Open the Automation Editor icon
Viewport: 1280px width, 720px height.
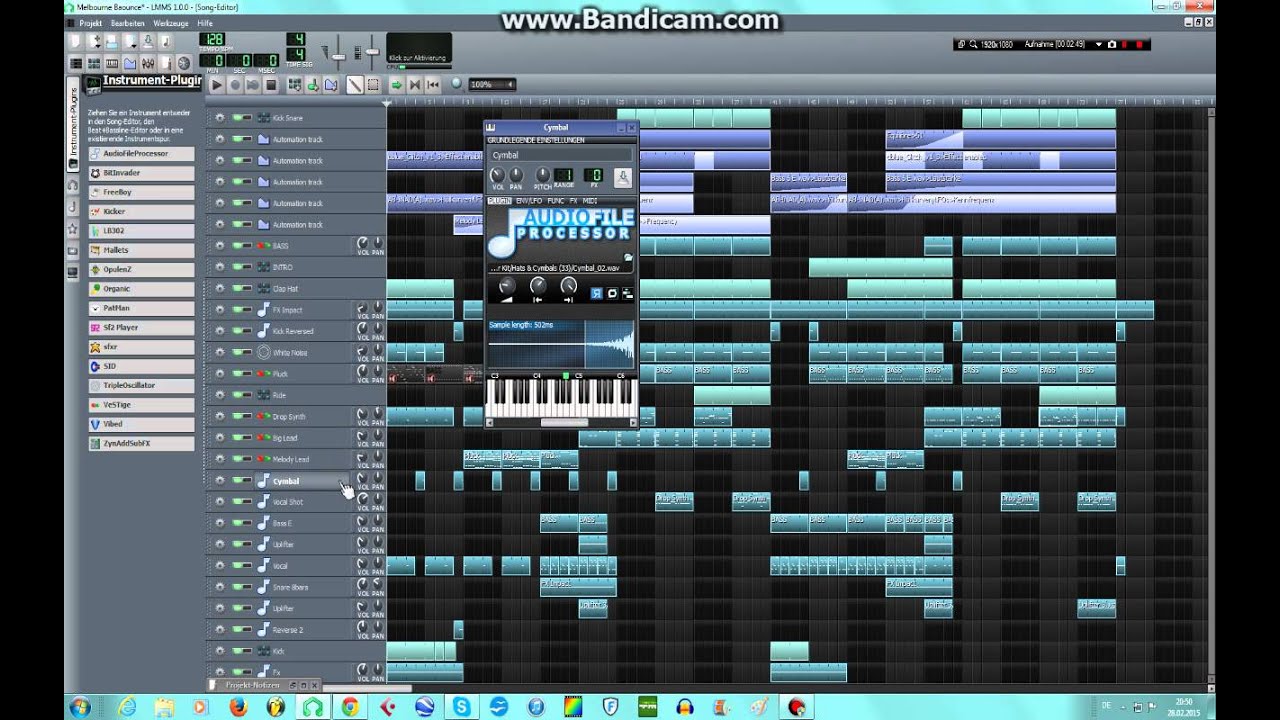point(130,63)
